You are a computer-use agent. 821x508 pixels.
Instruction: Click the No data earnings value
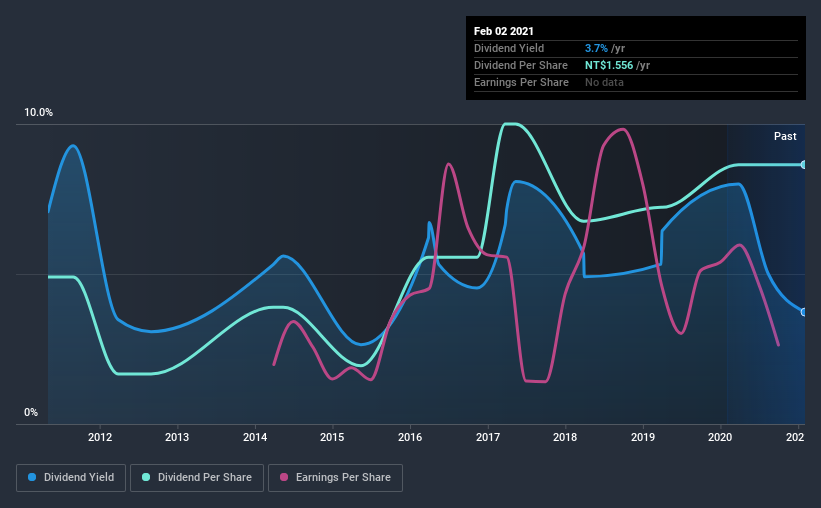[604, 82]
